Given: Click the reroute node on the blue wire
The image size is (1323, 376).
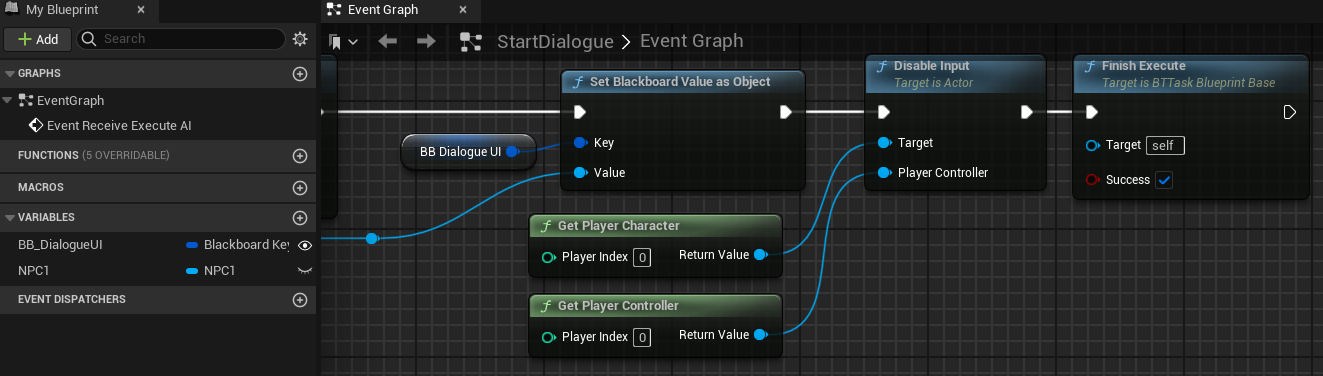Looking at the screenshot, I should [x=372, y=238].
